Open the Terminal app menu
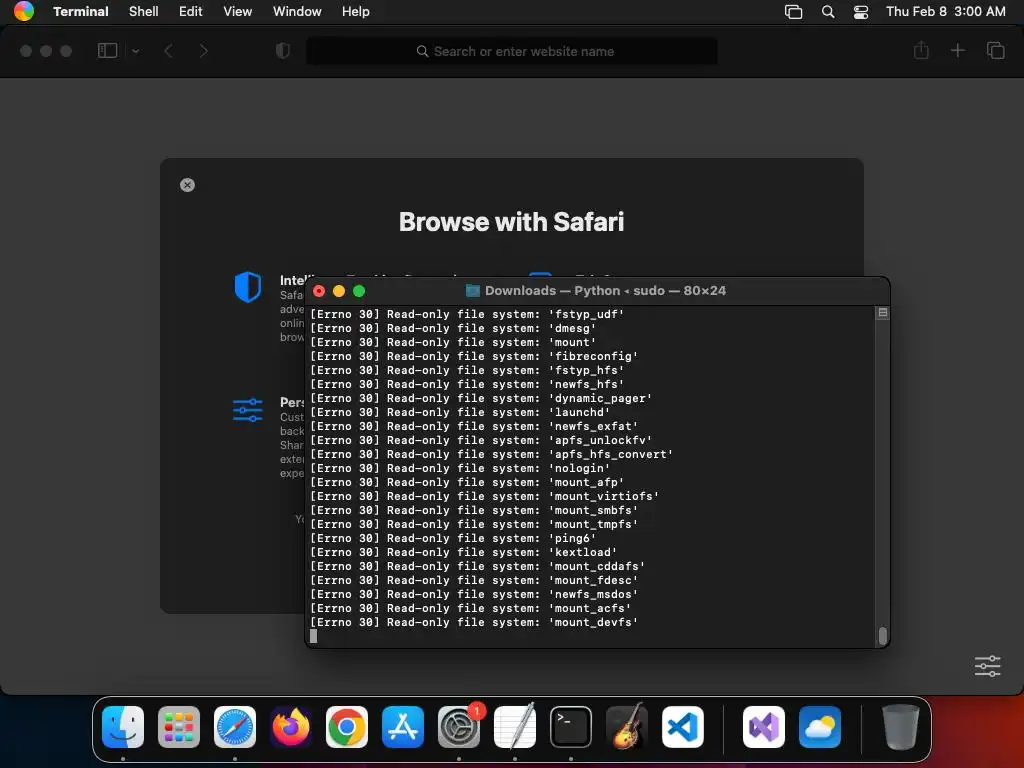Viewport: 1024px width, 768px height. (81, 12)
